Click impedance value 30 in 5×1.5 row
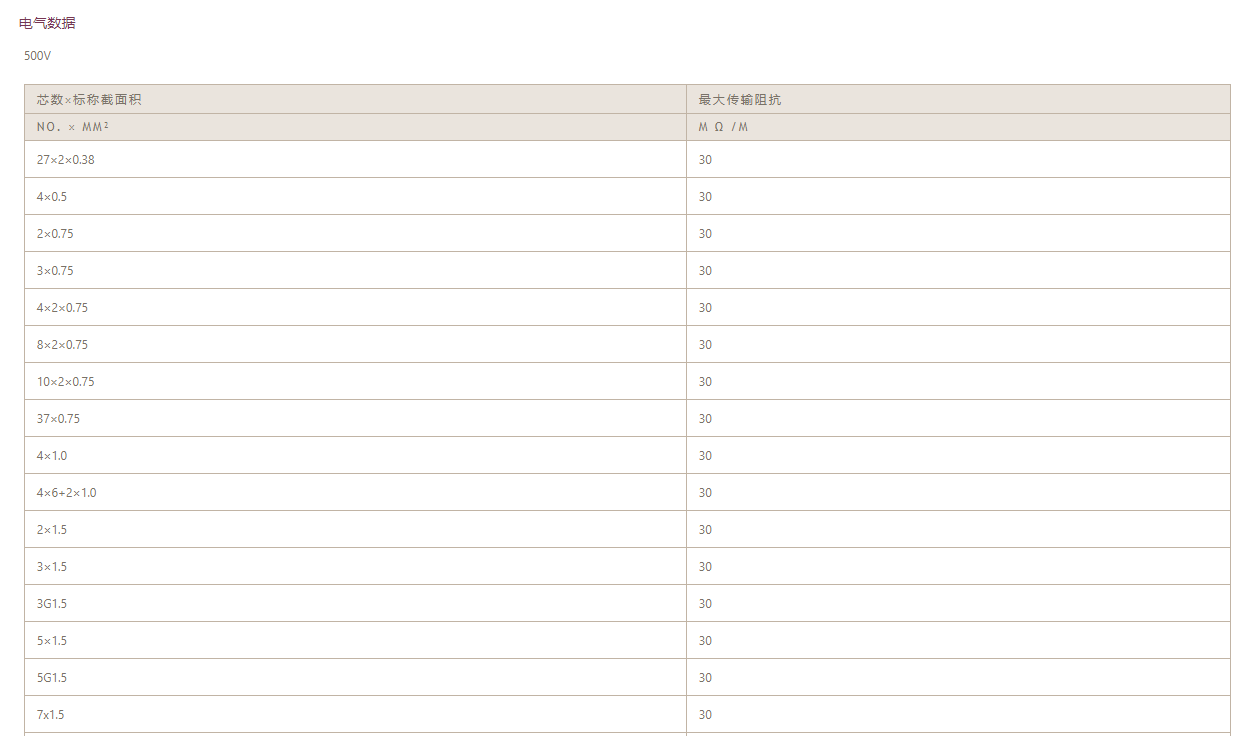This screenshot has width=1238, height=736. click(705, 641)
